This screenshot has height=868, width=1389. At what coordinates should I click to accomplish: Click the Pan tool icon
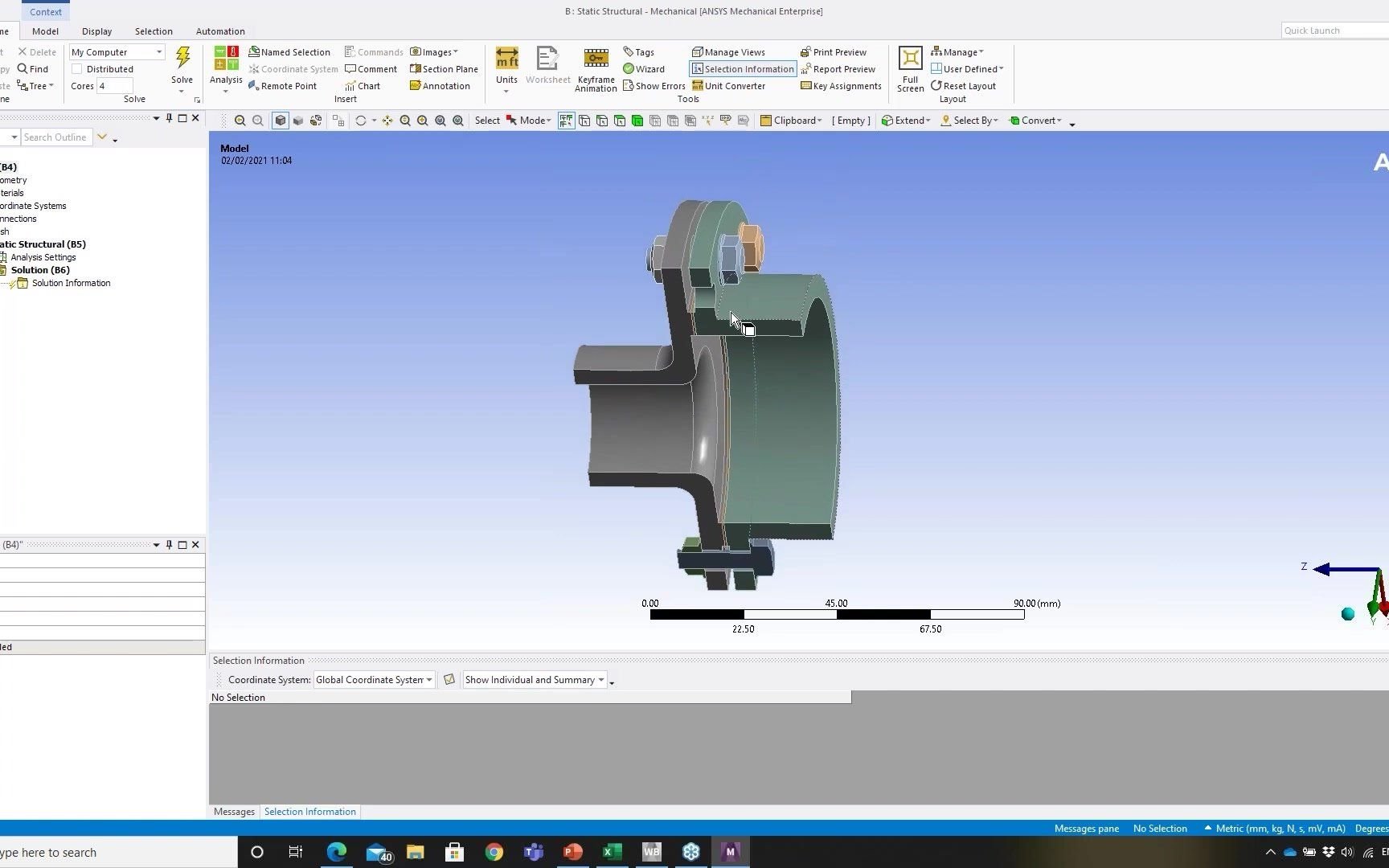point(387,120)
